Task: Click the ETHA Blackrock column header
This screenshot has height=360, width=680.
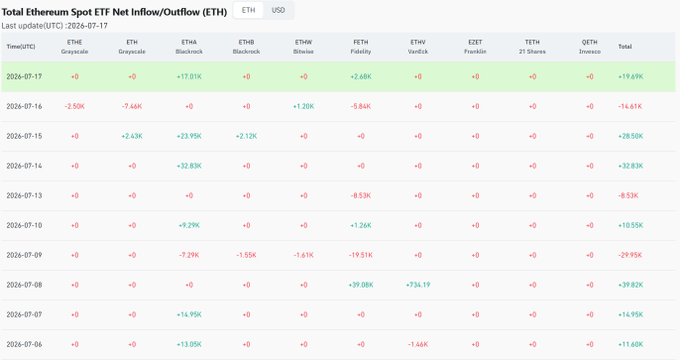Action: point(189,47)
